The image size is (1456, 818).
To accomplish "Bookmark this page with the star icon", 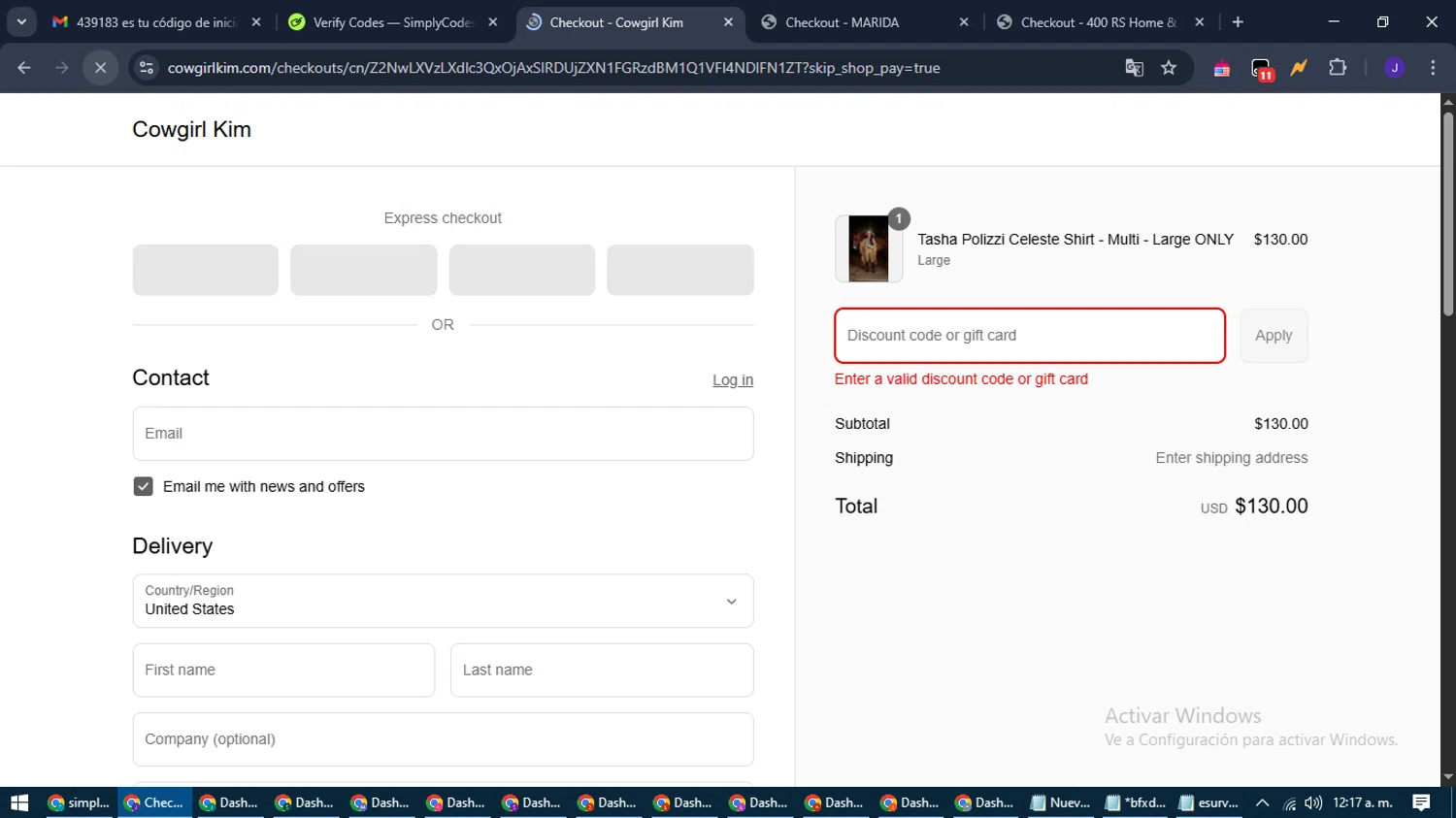I will [x=1169, y=68].
